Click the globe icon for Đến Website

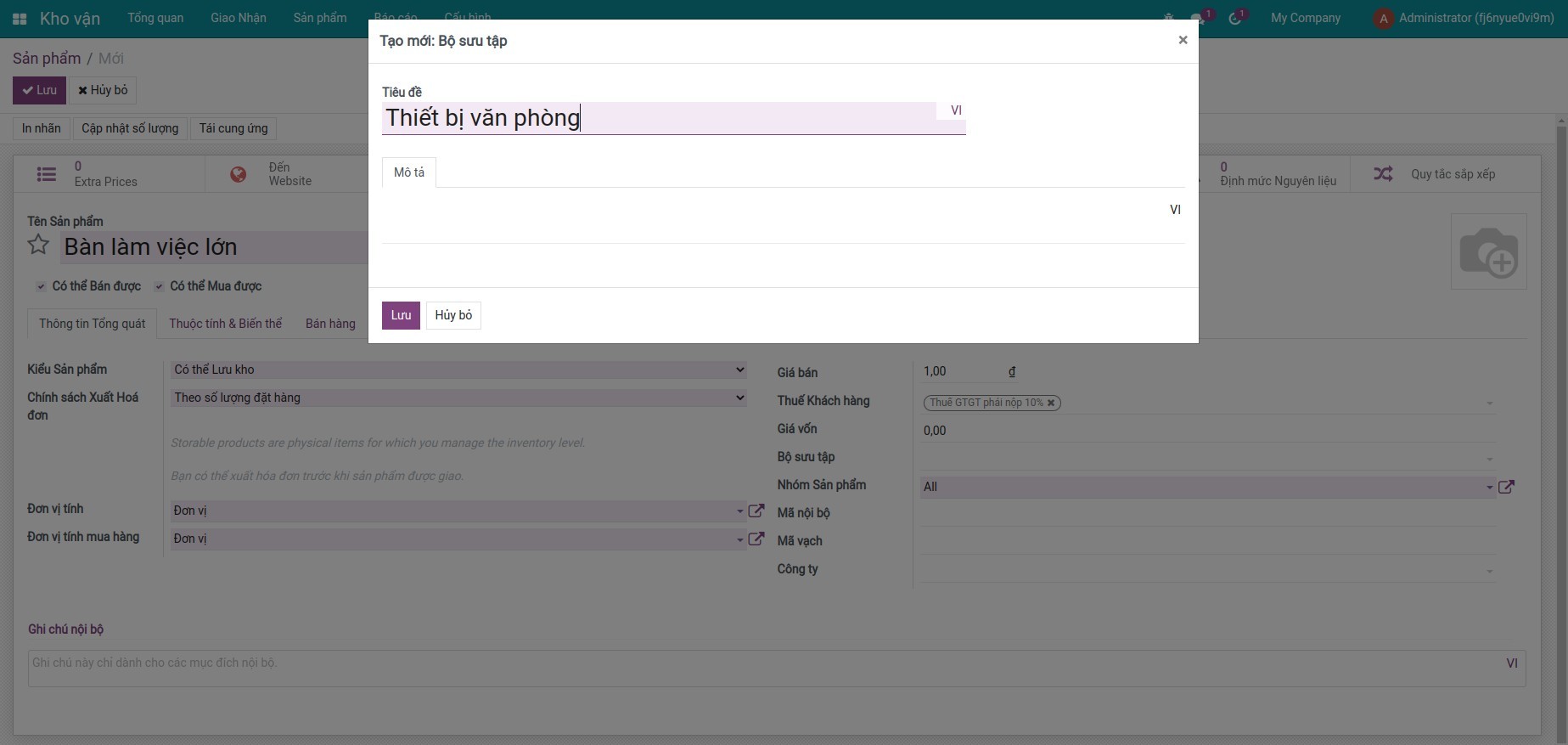click(239, 174)
